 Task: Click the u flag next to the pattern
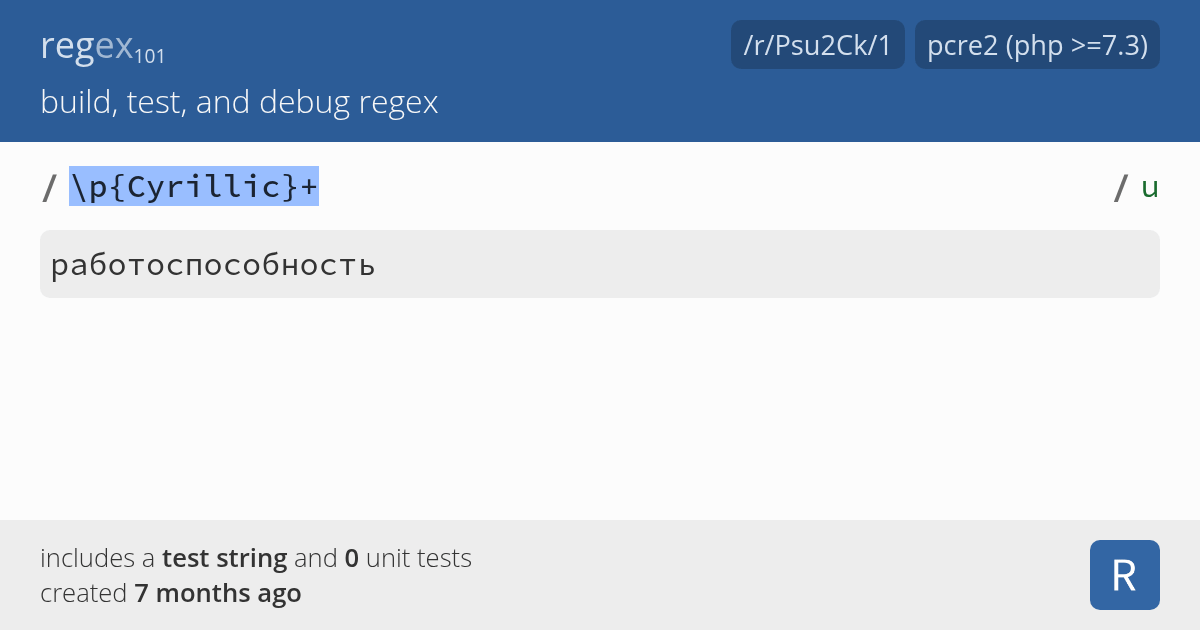point(1150,186)
